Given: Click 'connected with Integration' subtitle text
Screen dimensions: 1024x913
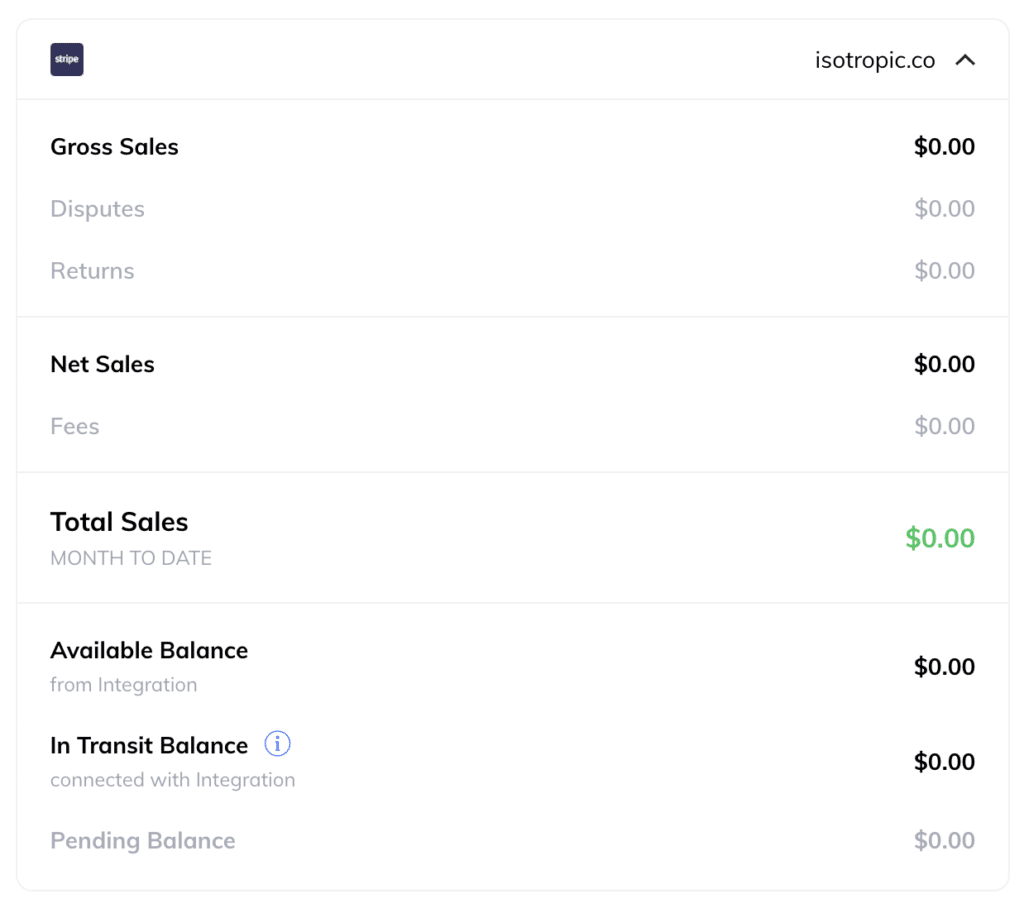Looking at the screenshot, I should [x=172, y=780].
